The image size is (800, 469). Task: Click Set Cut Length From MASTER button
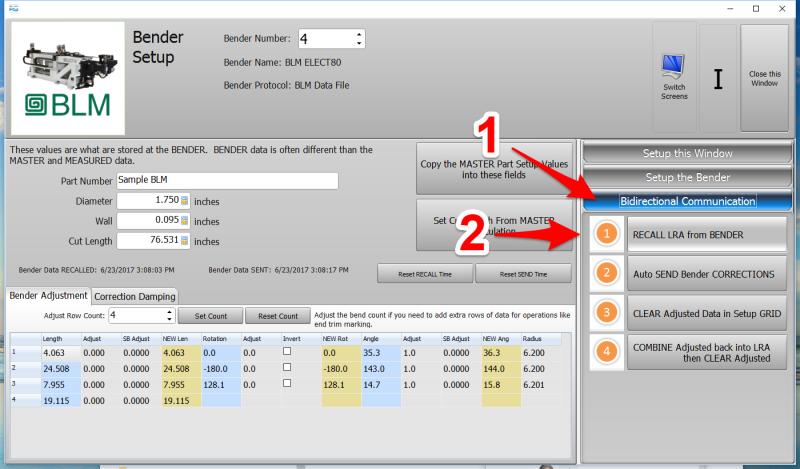pyautogui.click(x=494, y=225)
